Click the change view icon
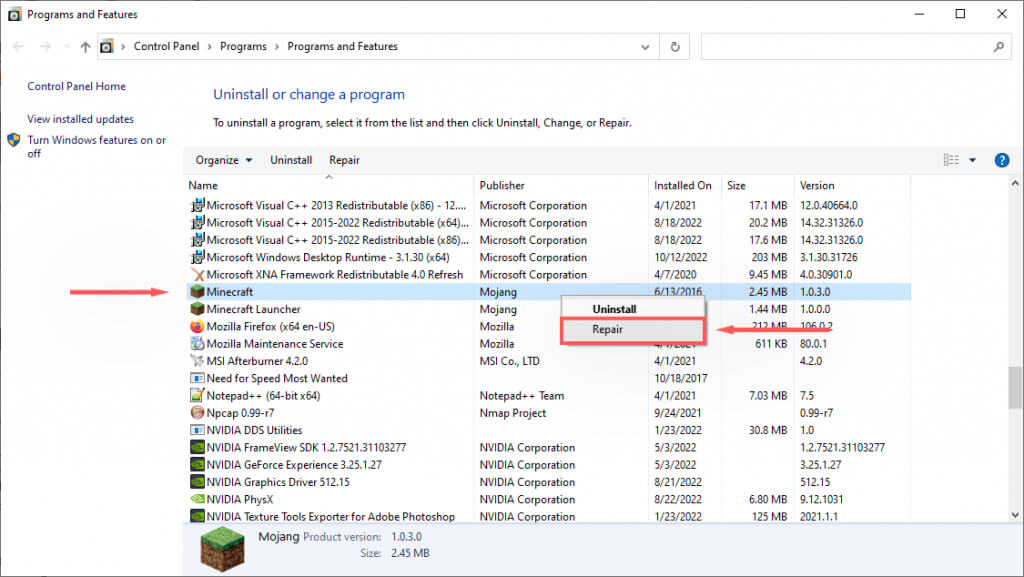The width and height of the screenshot is (1024, 577). tap(951, 160)
